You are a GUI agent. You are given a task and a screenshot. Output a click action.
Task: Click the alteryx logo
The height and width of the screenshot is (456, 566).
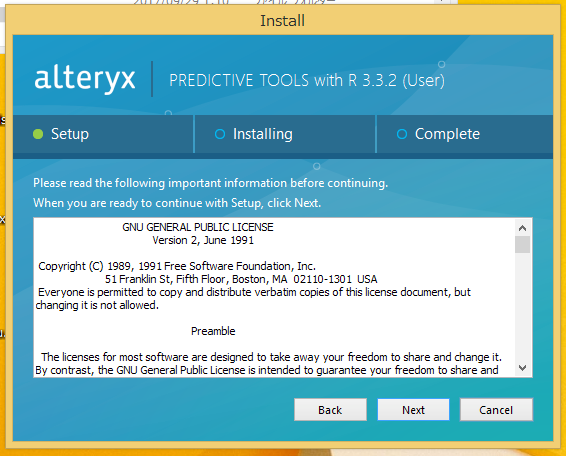tap(85, 79)
